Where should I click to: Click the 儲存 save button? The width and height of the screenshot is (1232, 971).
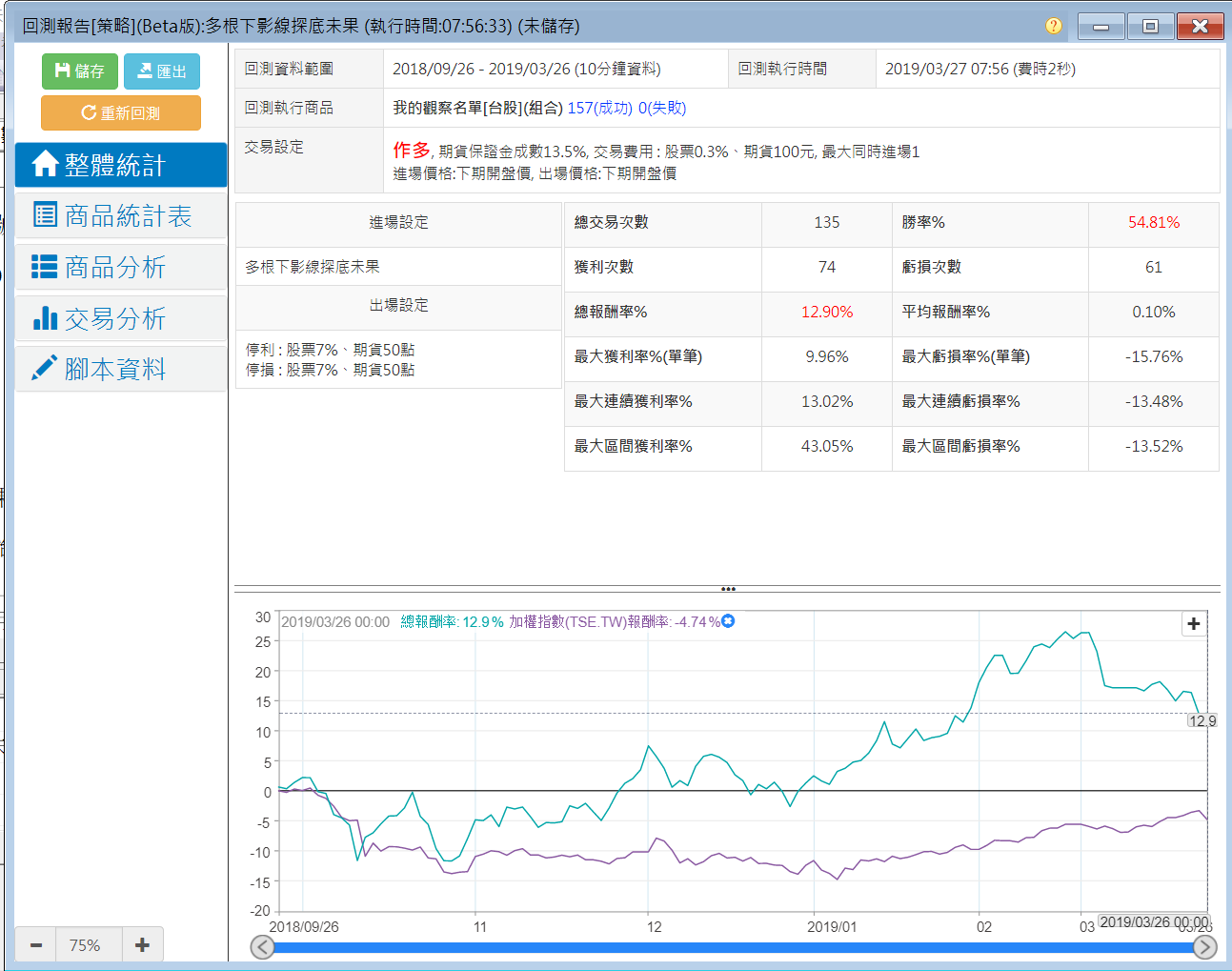pyautogui.click(x=80, y=71)
